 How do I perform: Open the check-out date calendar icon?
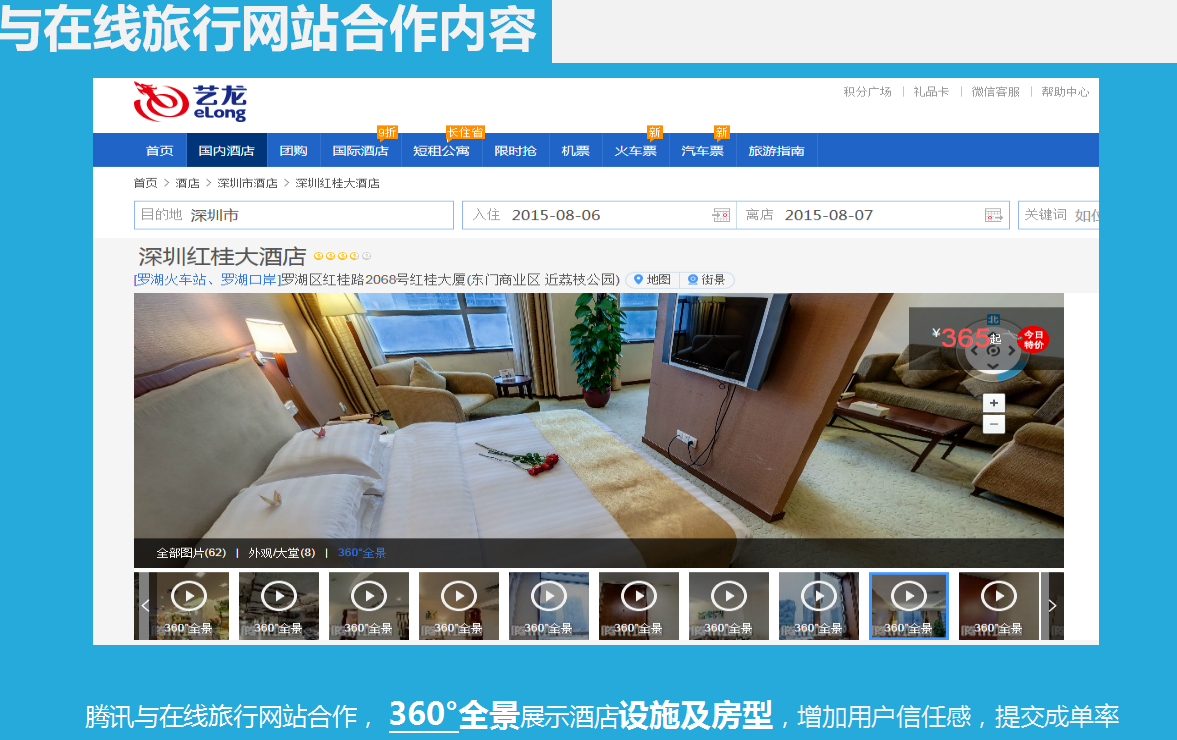pyautogui.click(x=993, y=215)
